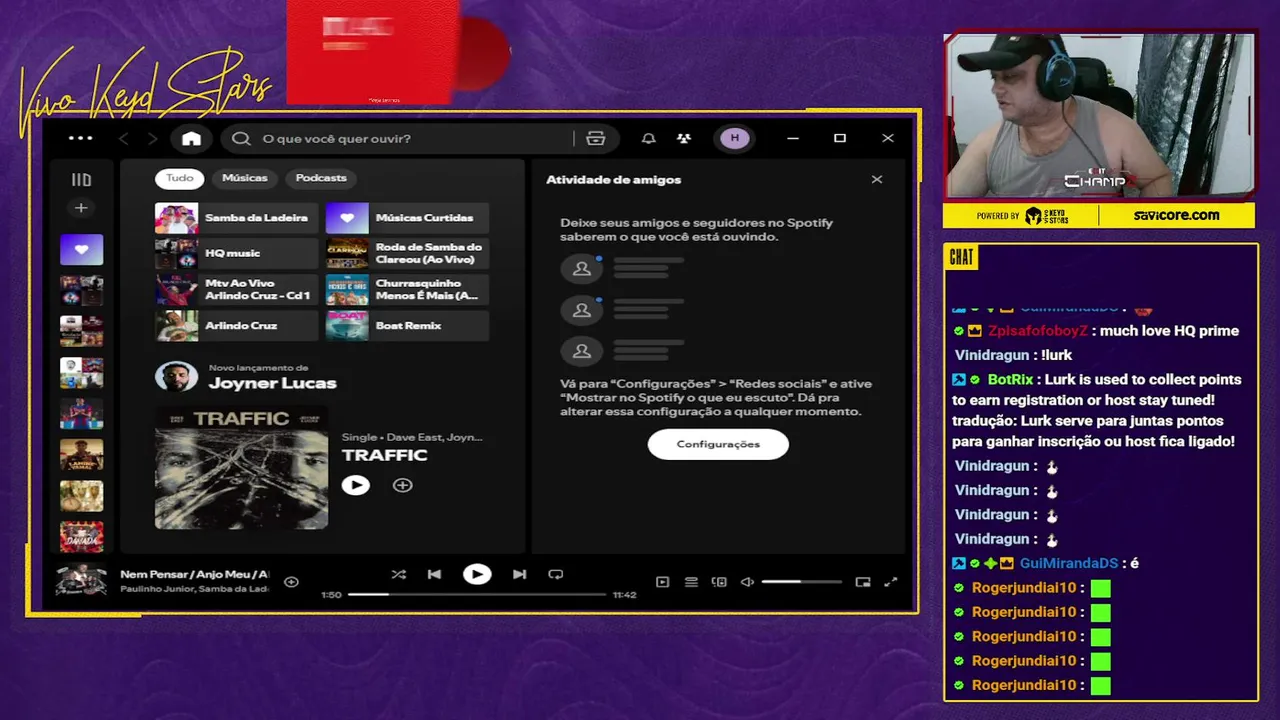
Task: Minimize the Spotify window
Action: tap(793, 138)
